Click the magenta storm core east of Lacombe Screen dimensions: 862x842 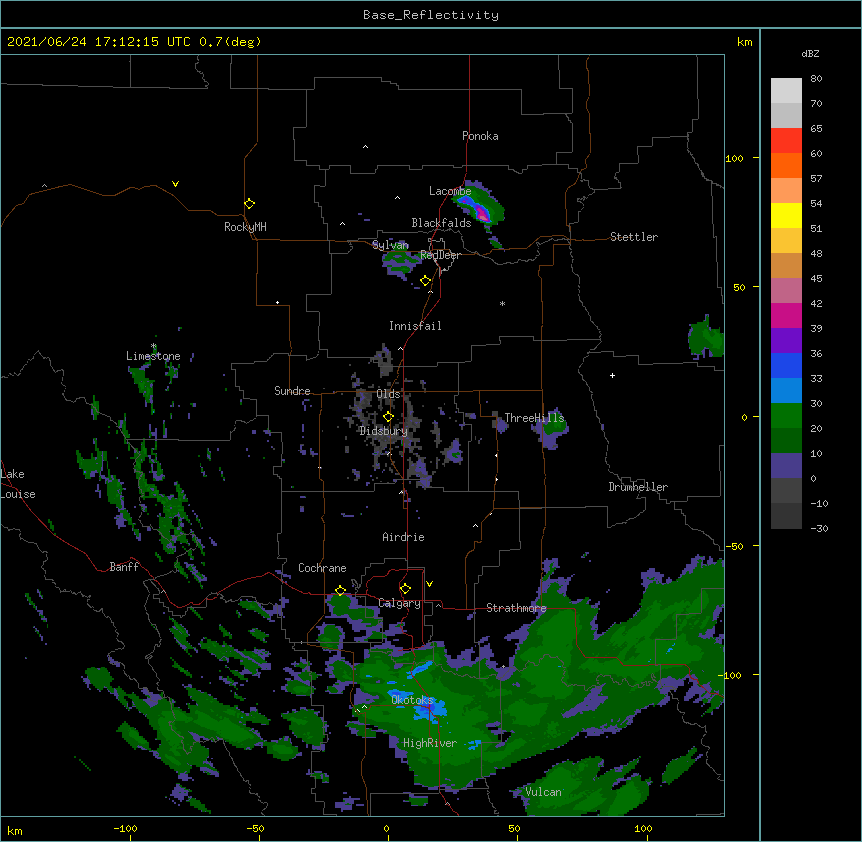(482, 213)
